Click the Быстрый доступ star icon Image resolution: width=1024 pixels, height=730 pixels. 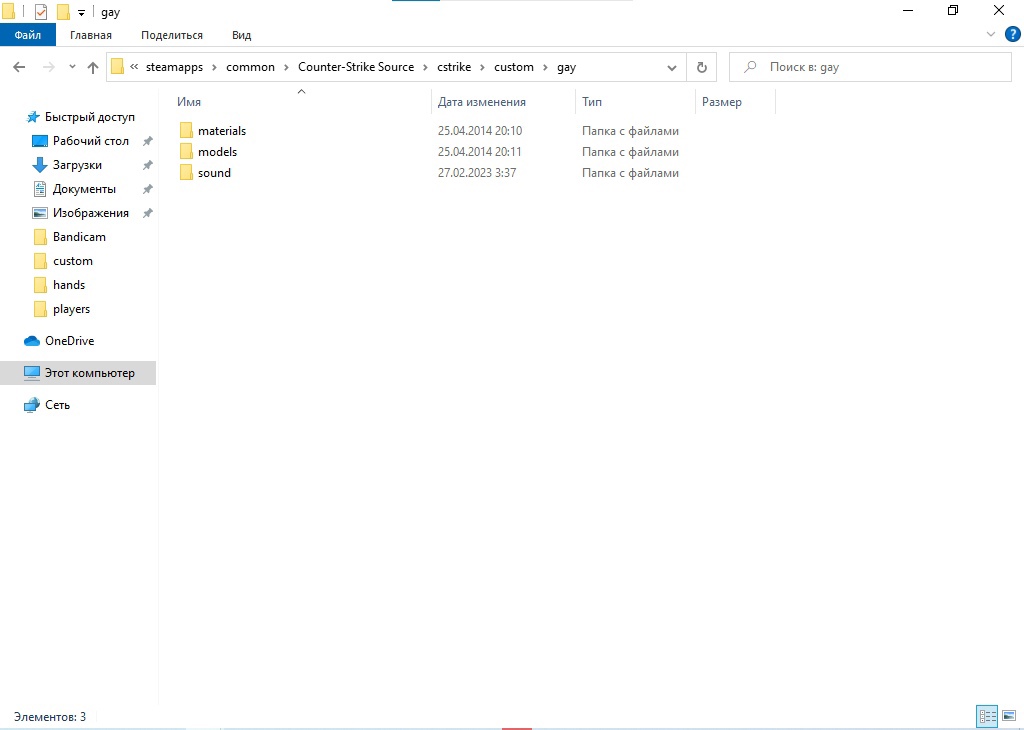pyautogui.click(x=33, y=117)
